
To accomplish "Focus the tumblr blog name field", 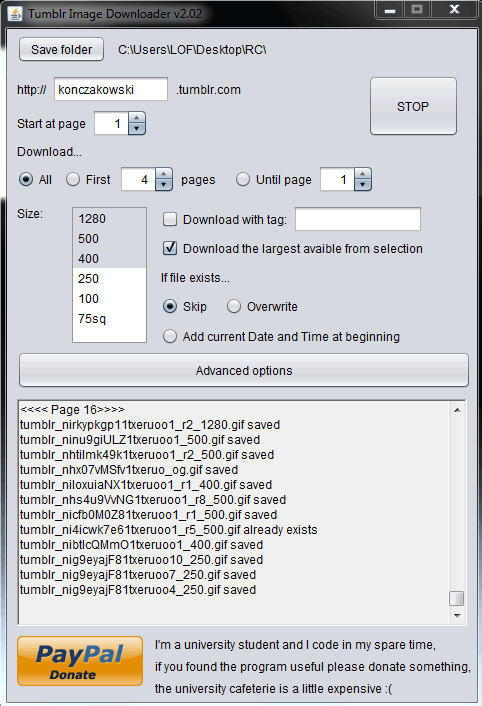I will click(x=111, y=90).
